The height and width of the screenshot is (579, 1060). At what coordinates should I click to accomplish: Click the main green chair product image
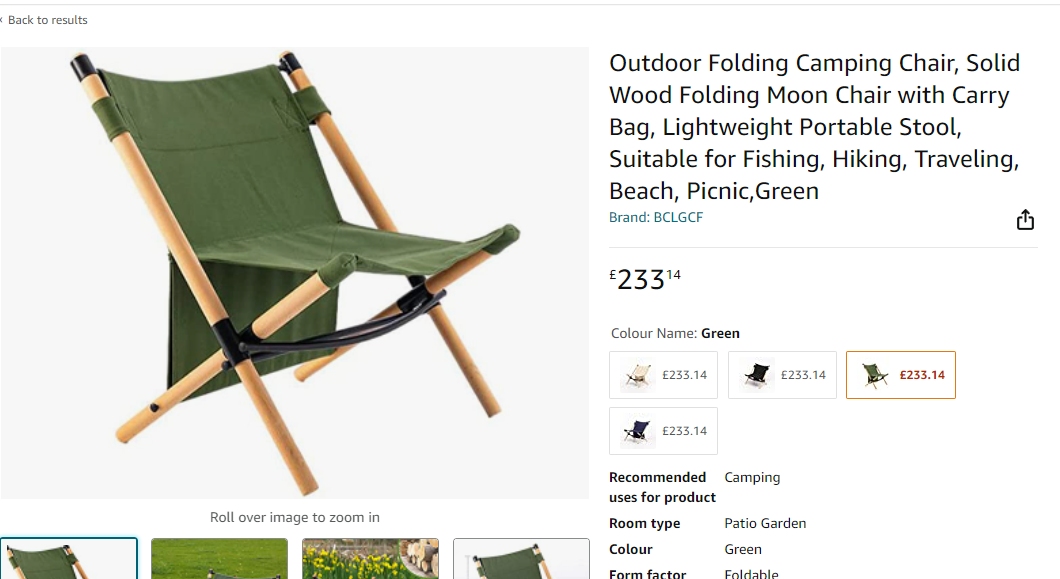(295, 273)
